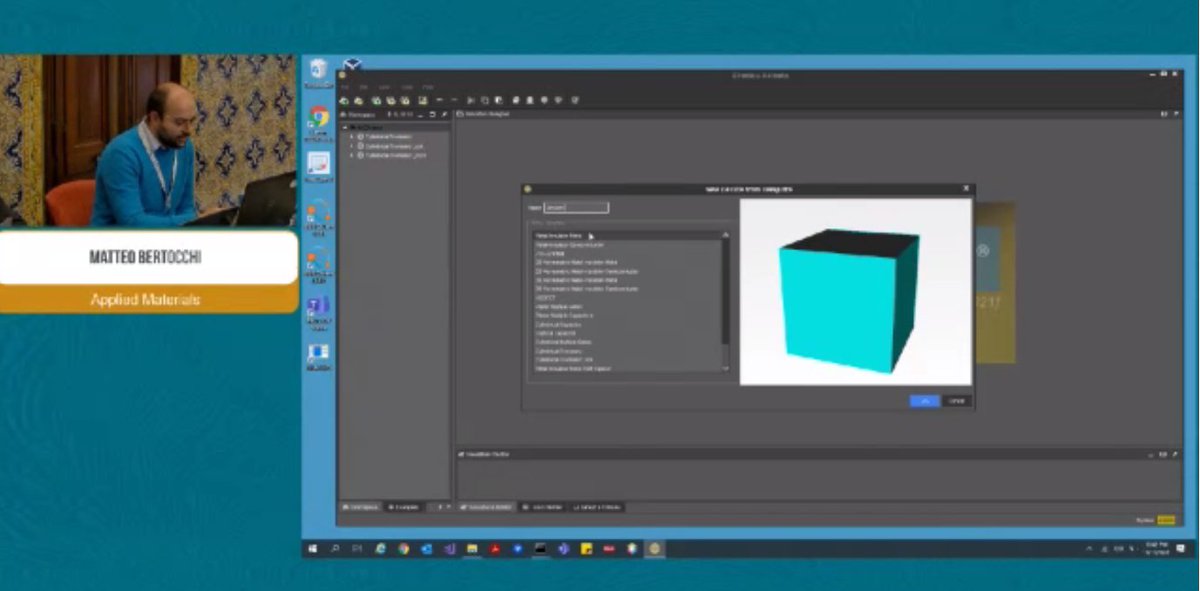Confirm the dialog with the blue OK button
The width and height of the screenshot is (1200, 591).
[924, 400]
